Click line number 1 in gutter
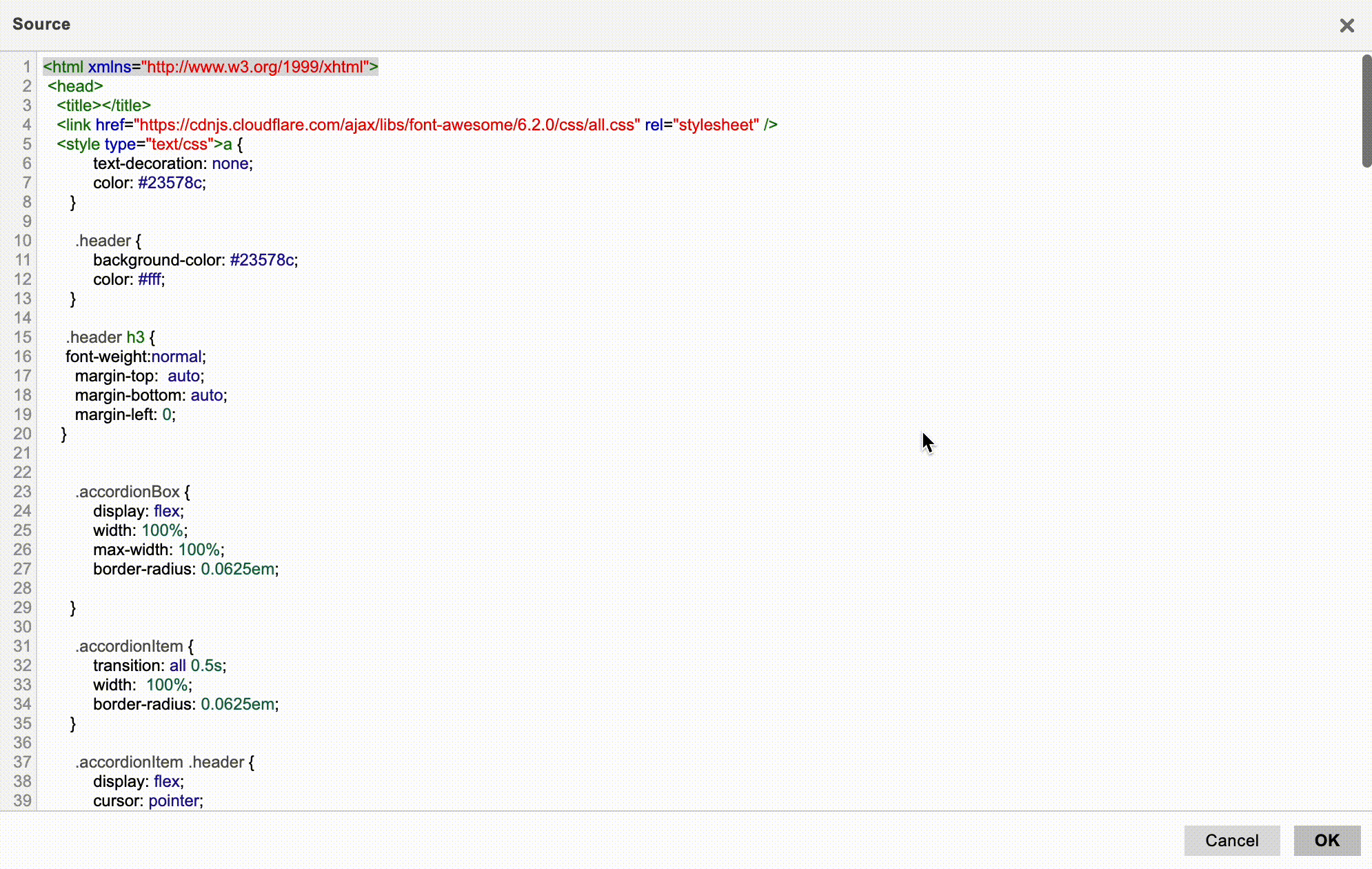This screenshot has height=869, width=1372. (x=26, y=67)
